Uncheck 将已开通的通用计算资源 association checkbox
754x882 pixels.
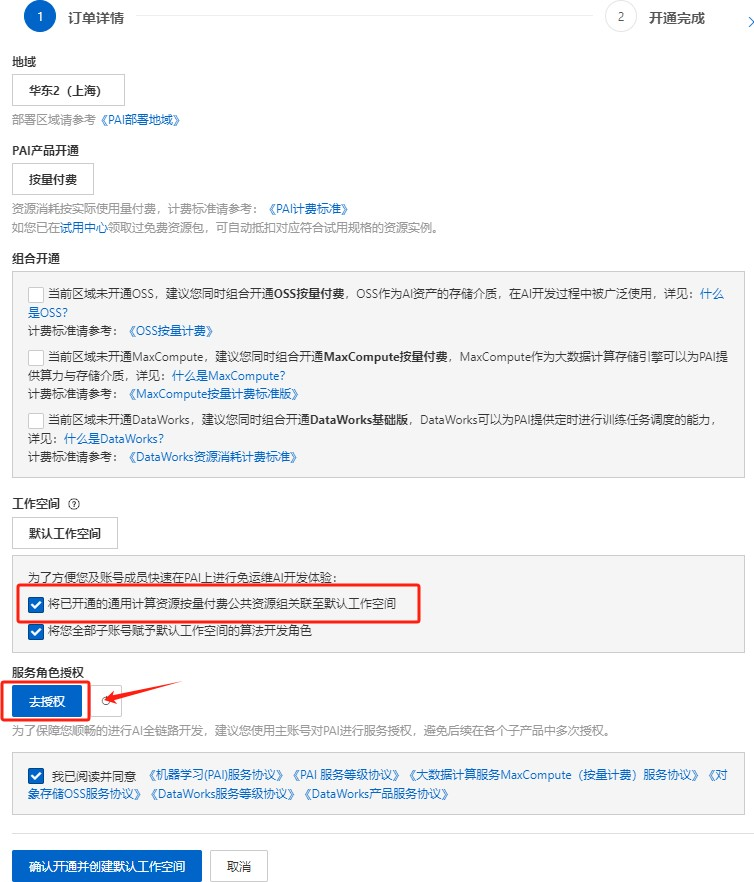pos(36,605)
